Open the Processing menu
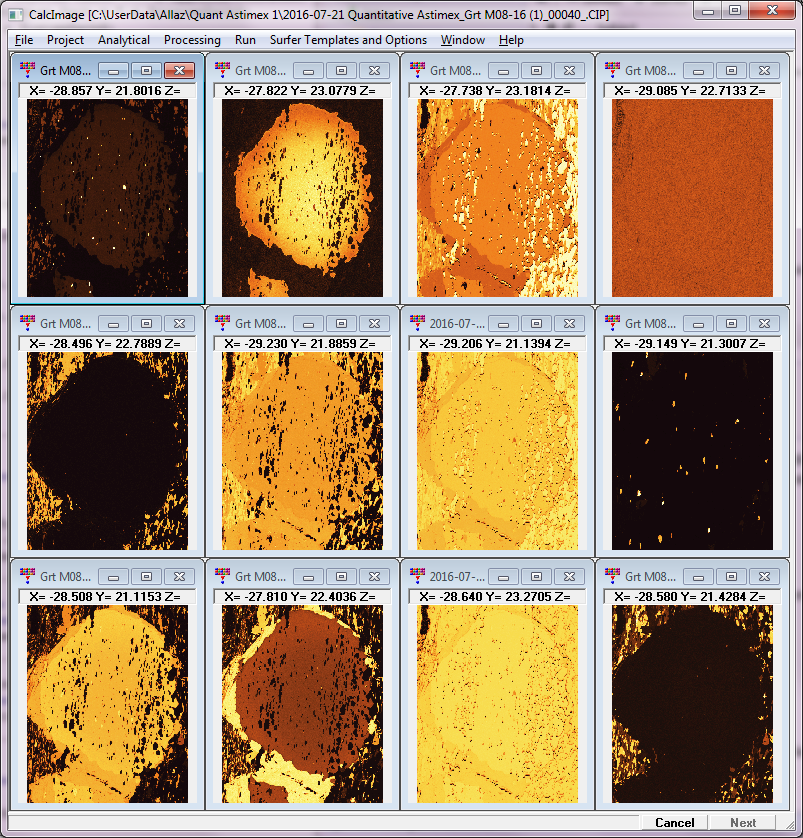 (192, 40)
